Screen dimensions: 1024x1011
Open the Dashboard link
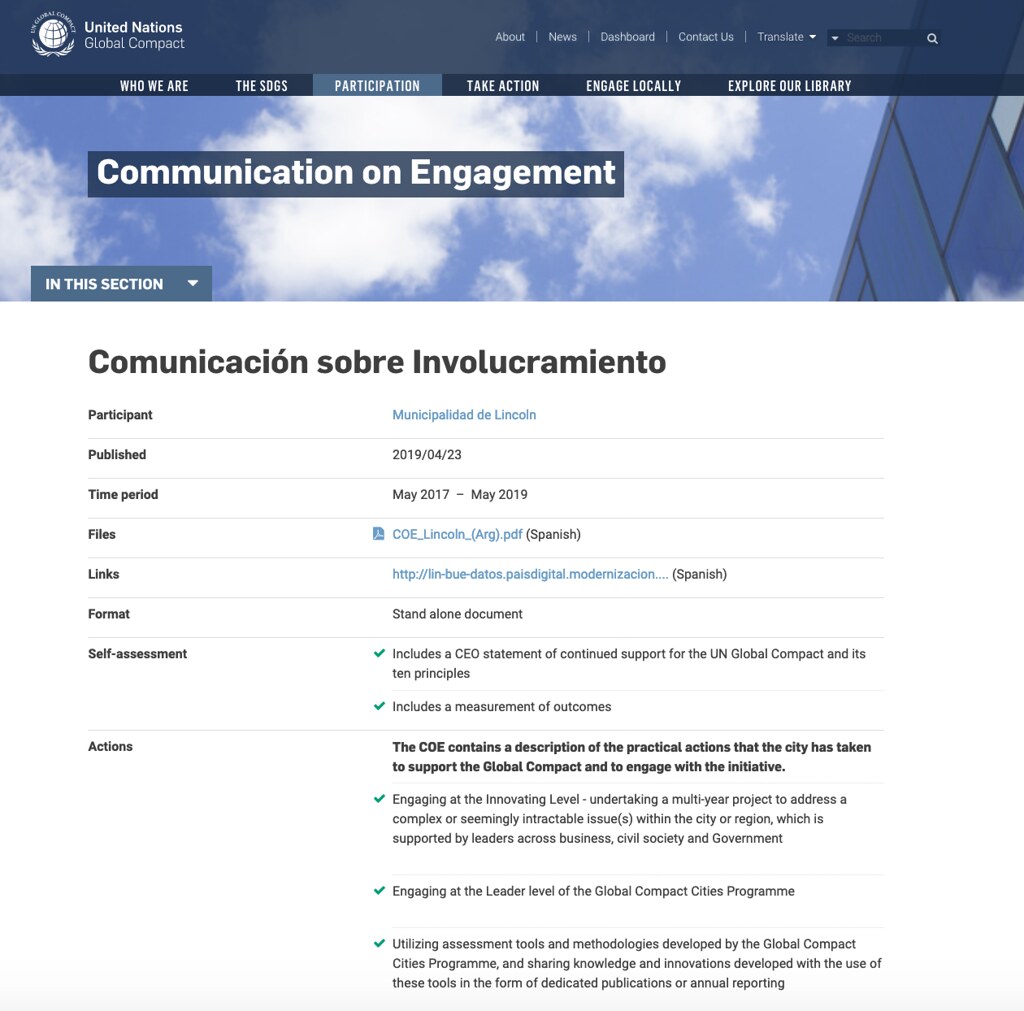tap(628, 37)
